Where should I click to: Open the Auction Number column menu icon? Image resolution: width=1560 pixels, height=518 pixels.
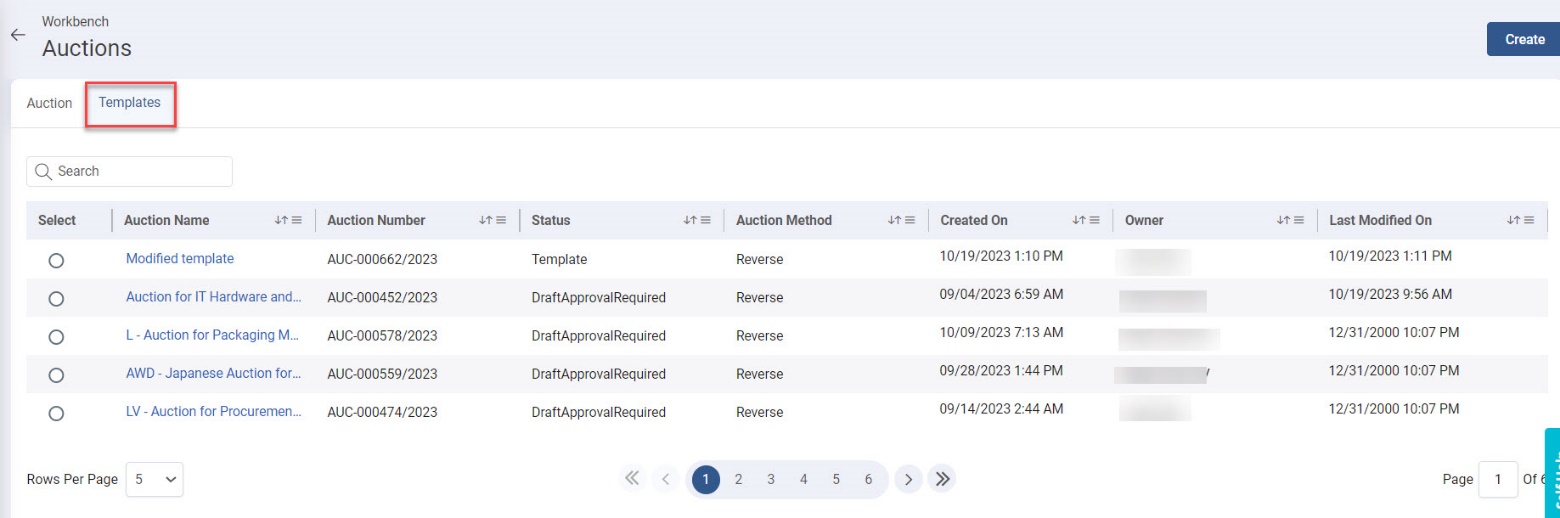pos(501,220)
